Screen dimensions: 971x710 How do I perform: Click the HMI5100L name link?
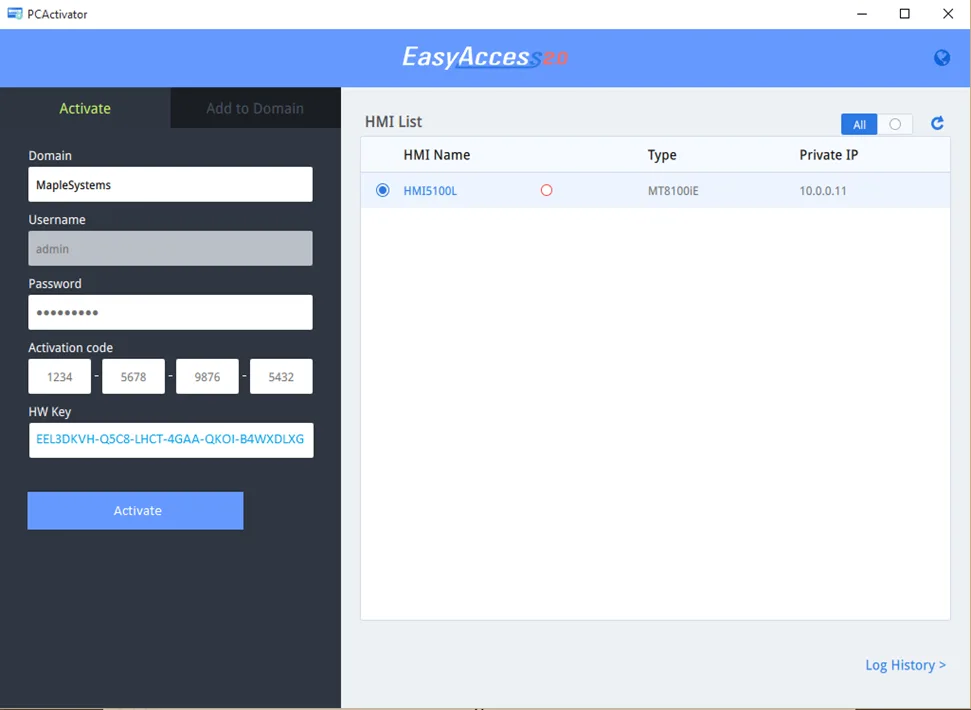[x=430, y=191]
